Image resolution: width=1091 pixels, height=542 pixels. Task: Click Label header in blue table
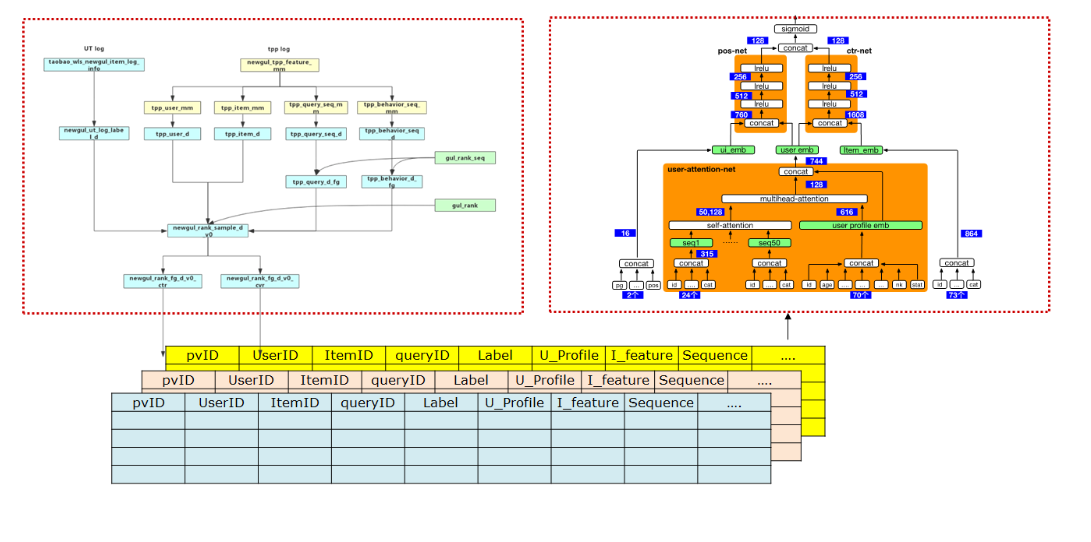[x=441, y=403]
